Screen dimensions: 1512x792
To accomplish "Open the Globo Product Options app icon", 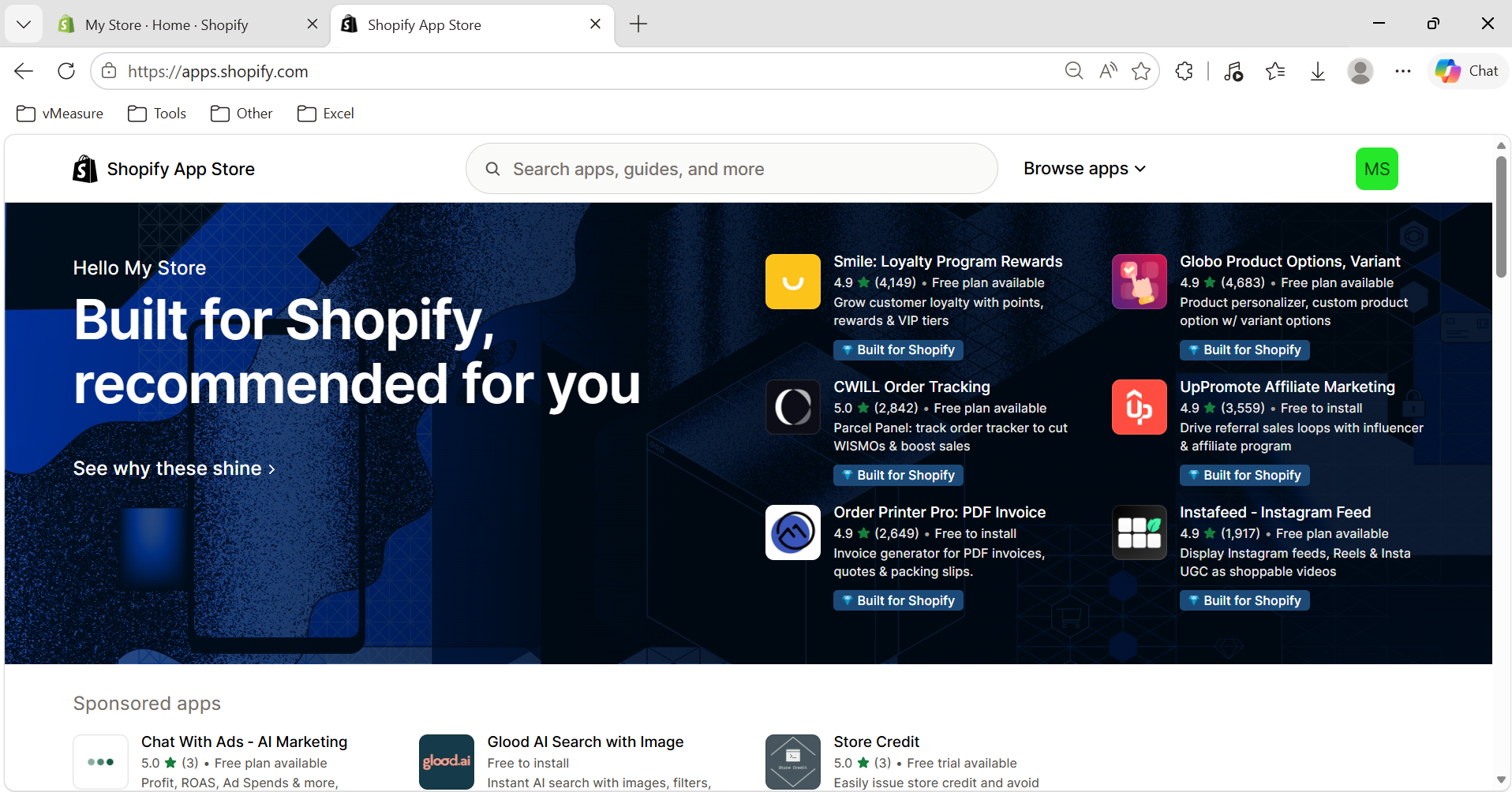I will pos(1139,282).
